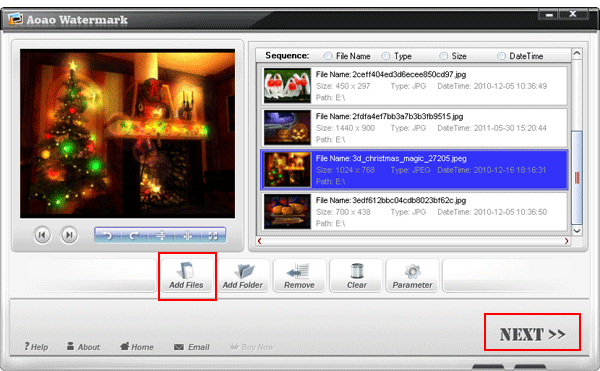Toggle fit-to-window preview icon
Viewport: 600px width, 371px height.
tap(213, 236)
